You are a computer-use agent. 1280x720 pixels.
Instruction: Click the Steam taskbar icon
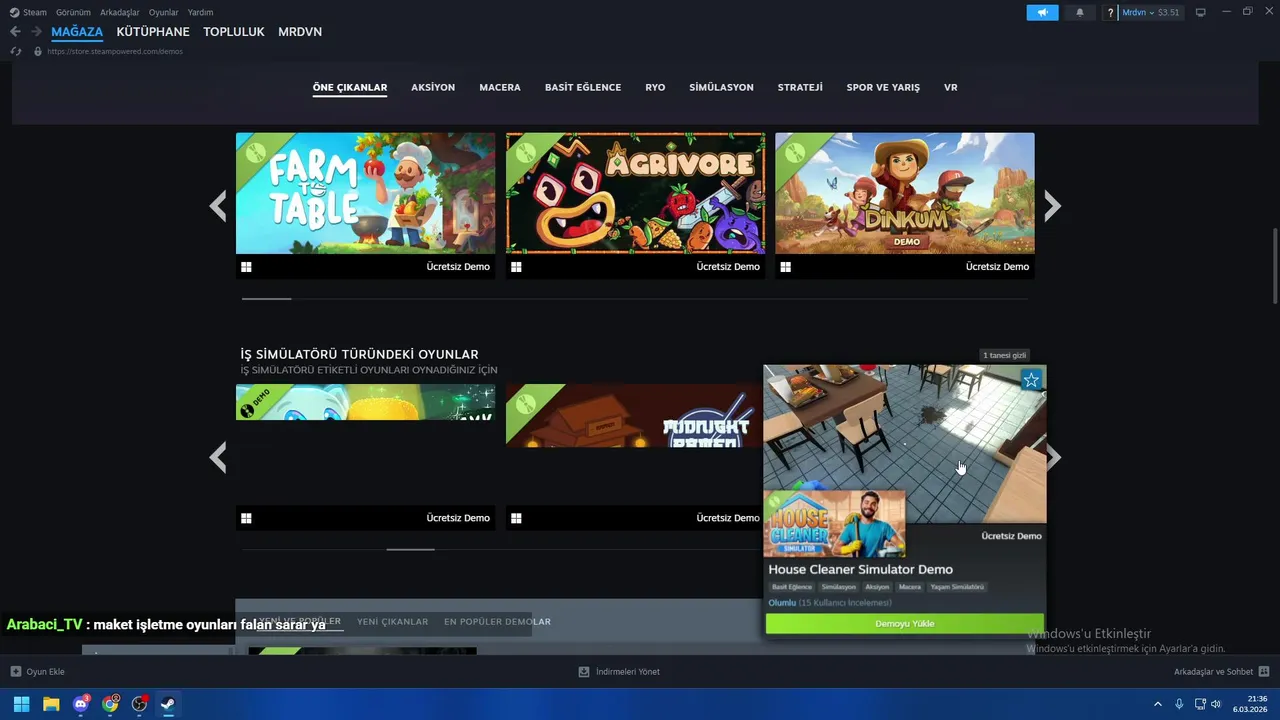(x=169, y=704)
